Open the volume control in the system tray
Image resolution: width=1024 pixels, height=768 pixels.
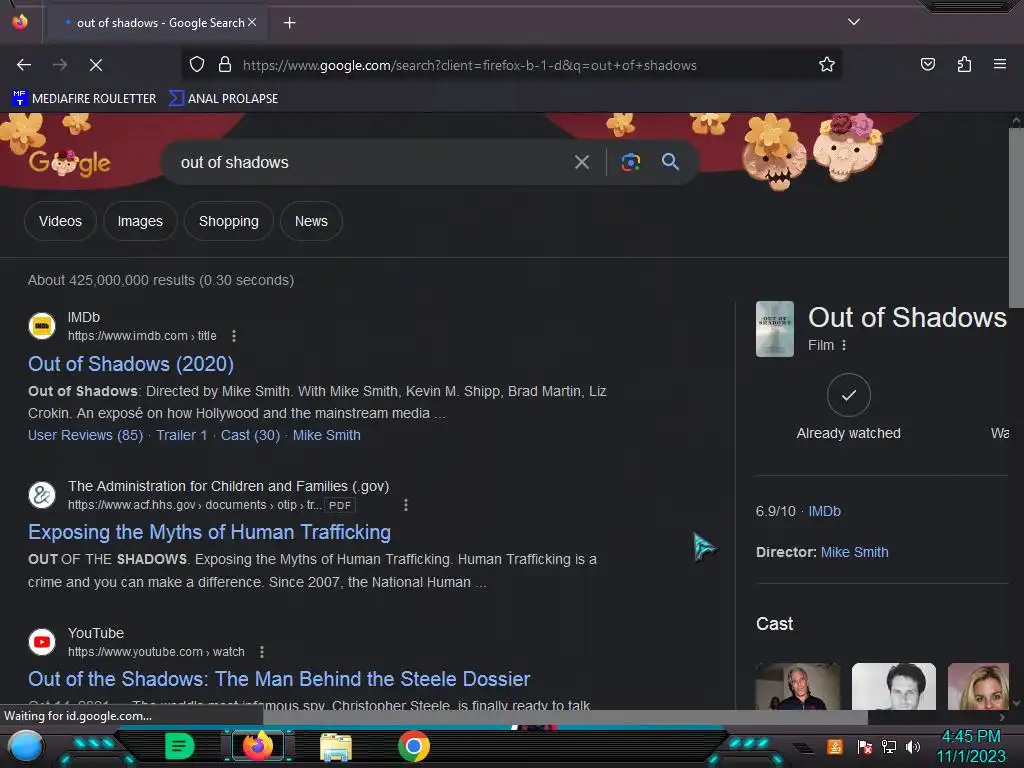click(913, 746)
